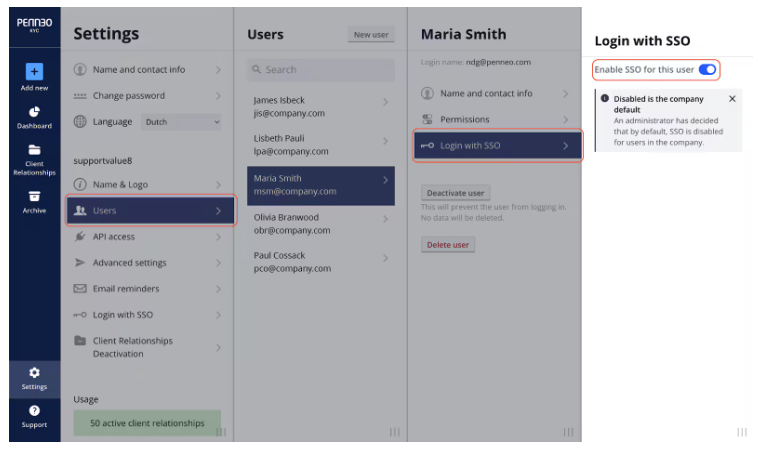
Task: Toggle Enable SSO for this user switch
Action: pyautogui.click(x=707, y=69)
